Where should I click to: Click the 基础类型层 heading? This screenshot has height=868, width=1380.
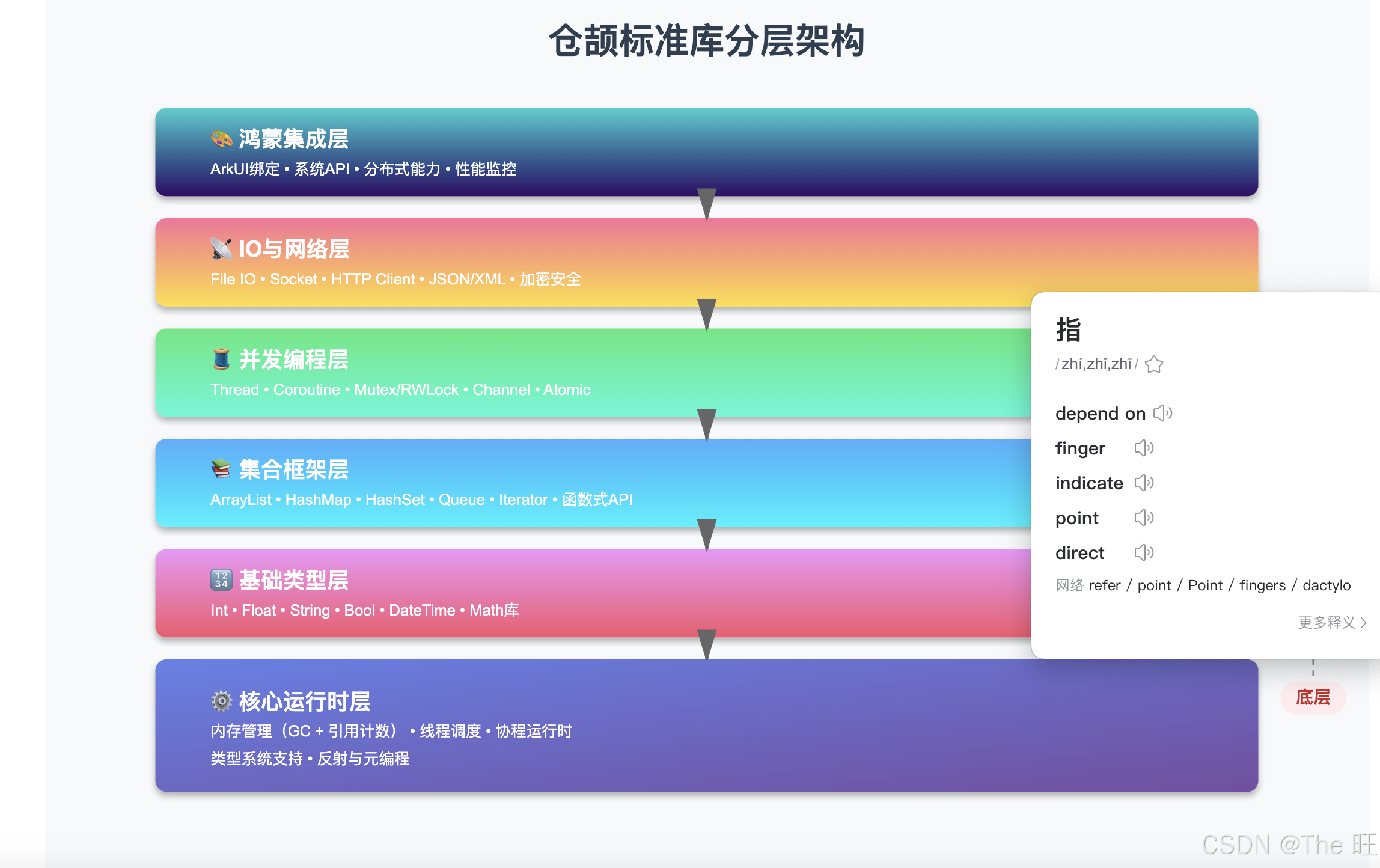(x=294, y=580)
